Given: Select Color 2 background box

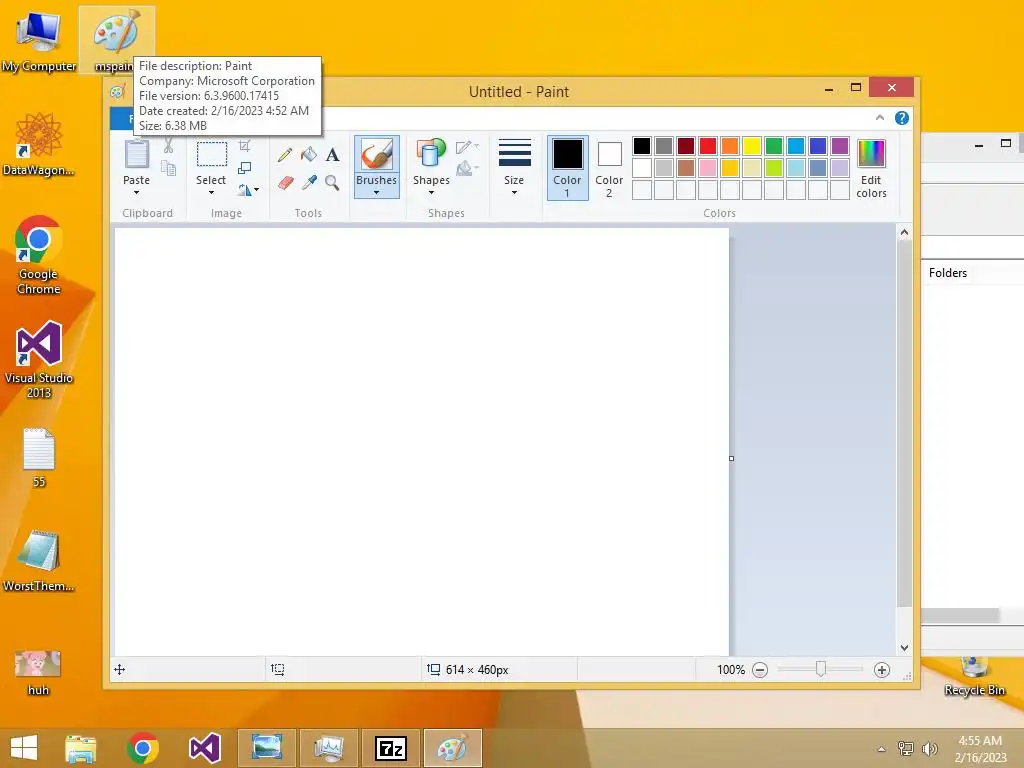Looking at the screenshot, I should (609, 168).
